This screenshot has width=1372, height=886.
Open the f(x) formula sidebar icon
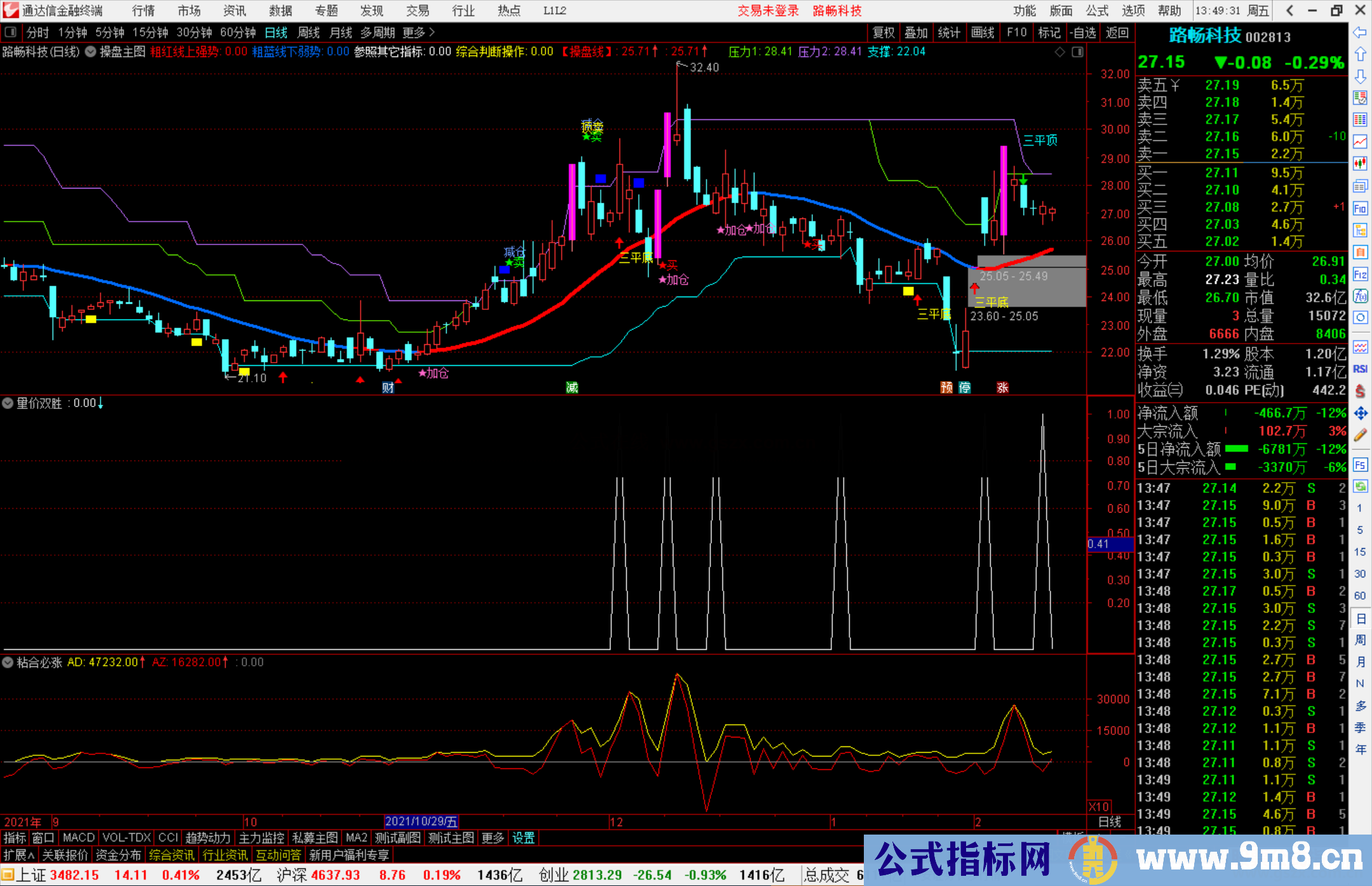tap(1360, 297)
